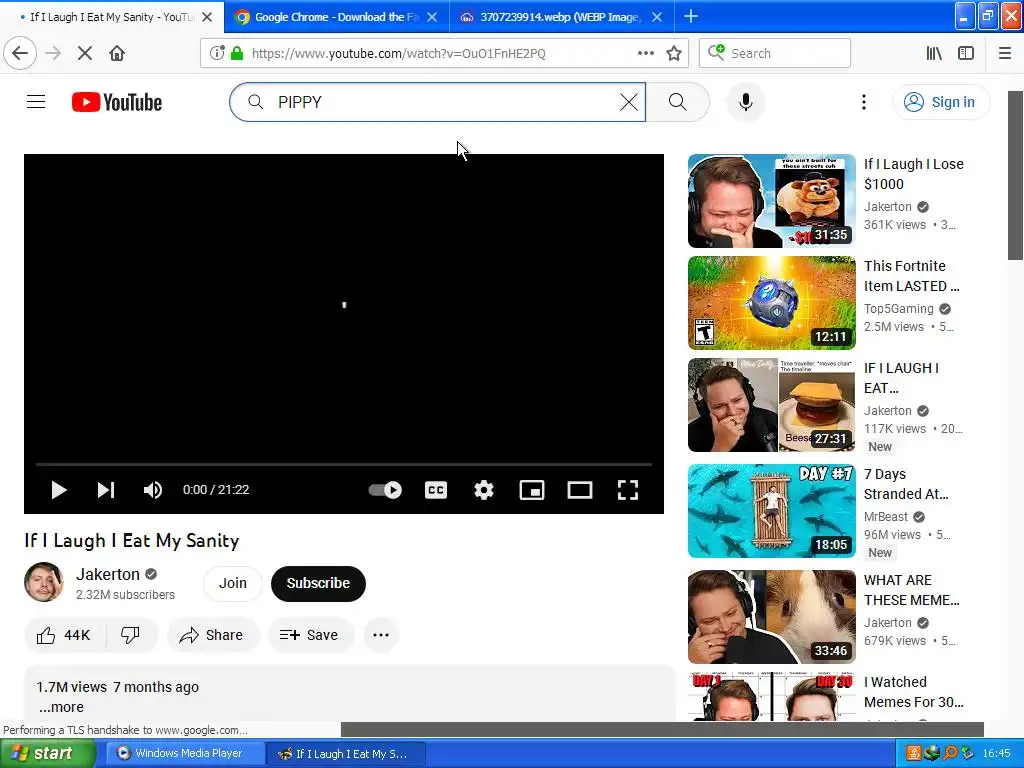Image resolution: width=1024 pixels, height=768 pixels.
Task: Start voice search with microphone icon
Action: coord(745,102)
